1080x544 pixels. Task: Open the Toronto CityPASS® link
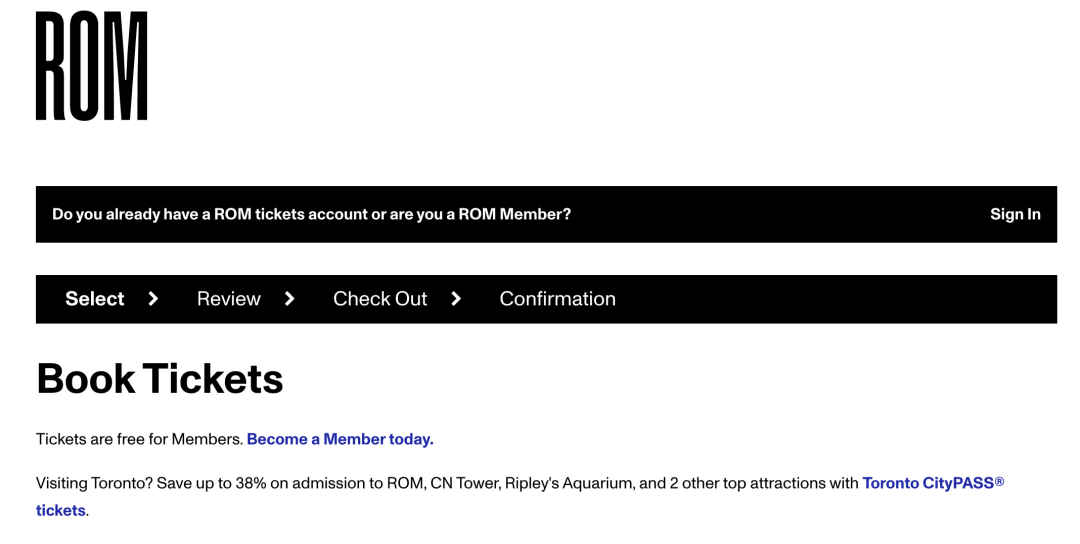[x=933, y=483]
